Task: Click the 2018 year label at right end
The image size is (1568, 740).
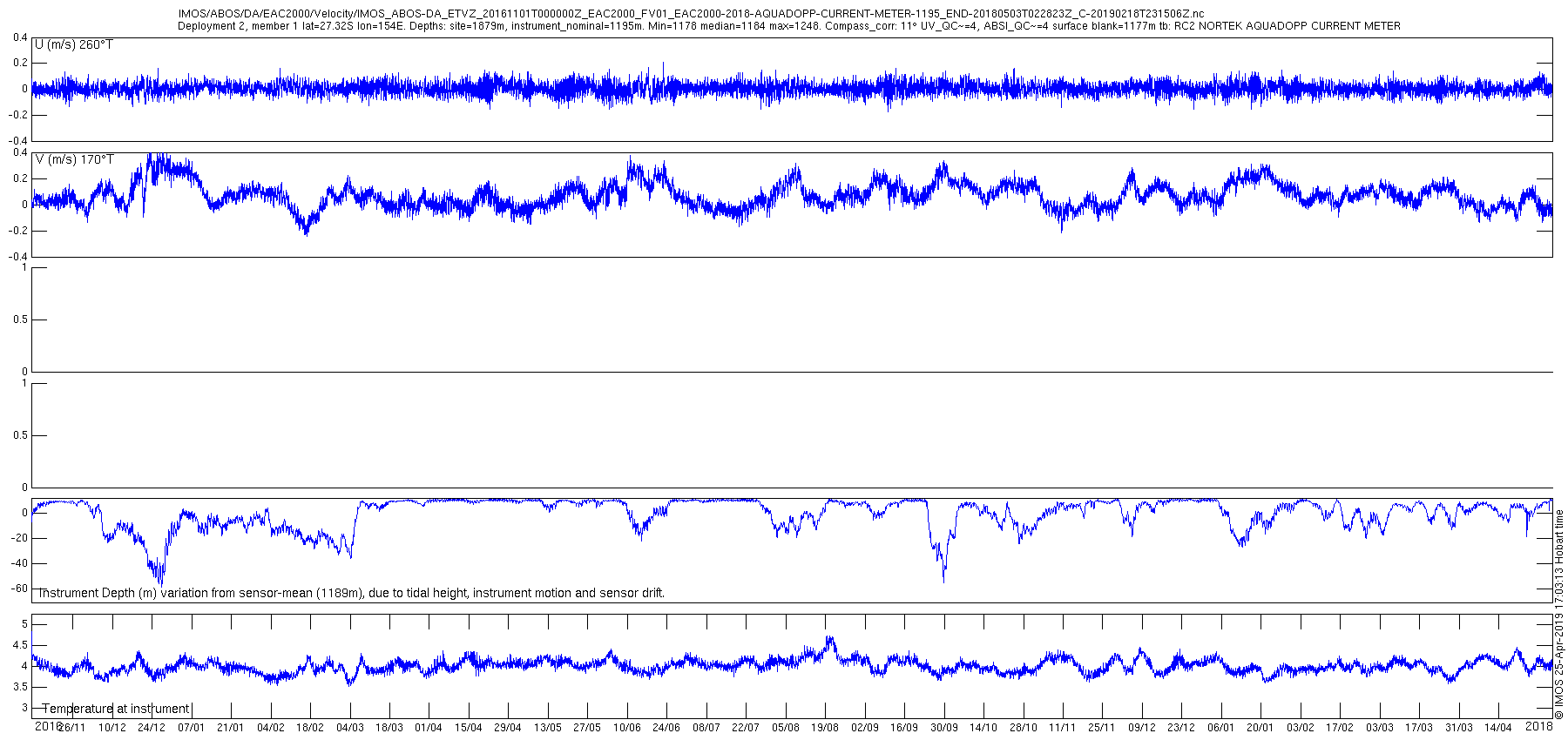Action: coord(1539,725)
